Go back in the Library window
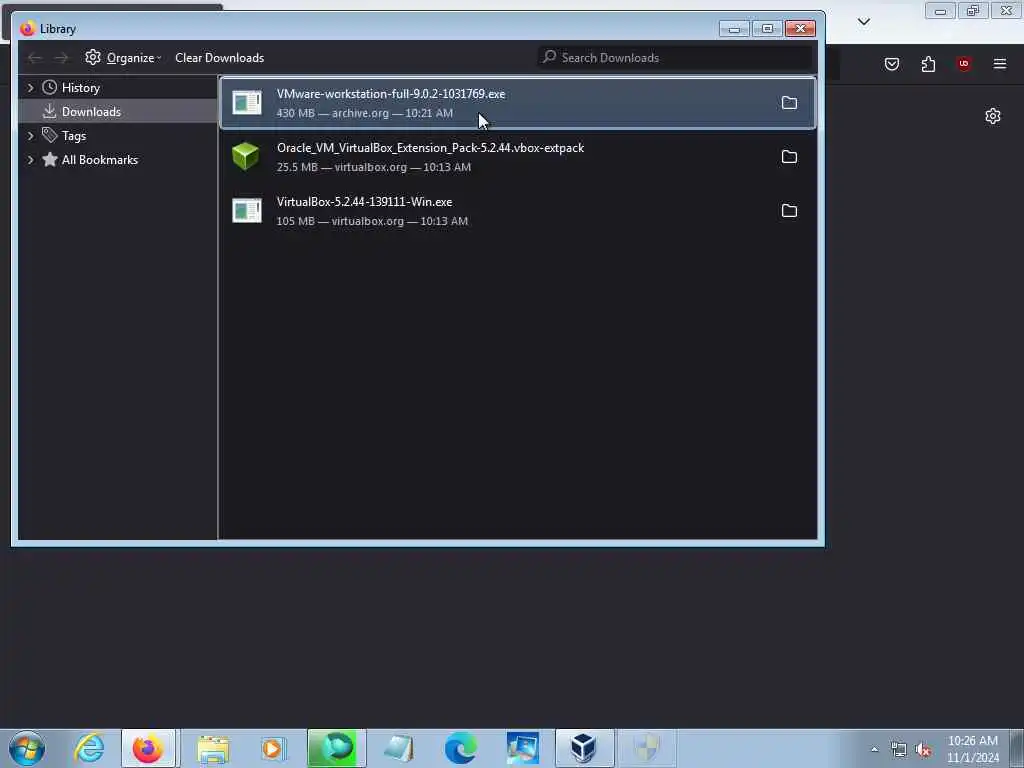 pos(35,58)
